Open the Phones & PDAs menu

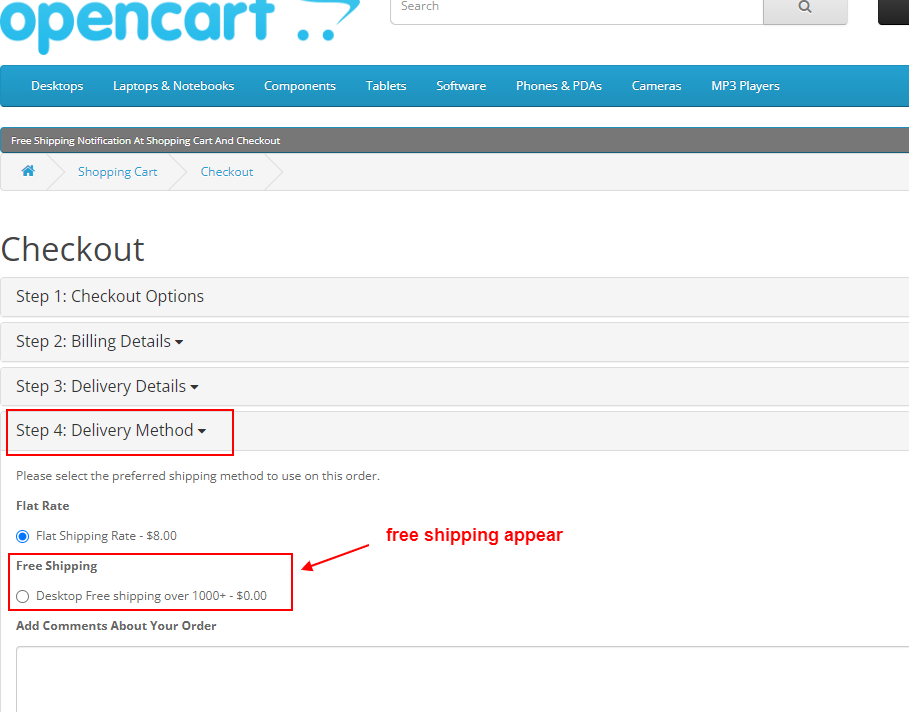(x=558, y=86)
